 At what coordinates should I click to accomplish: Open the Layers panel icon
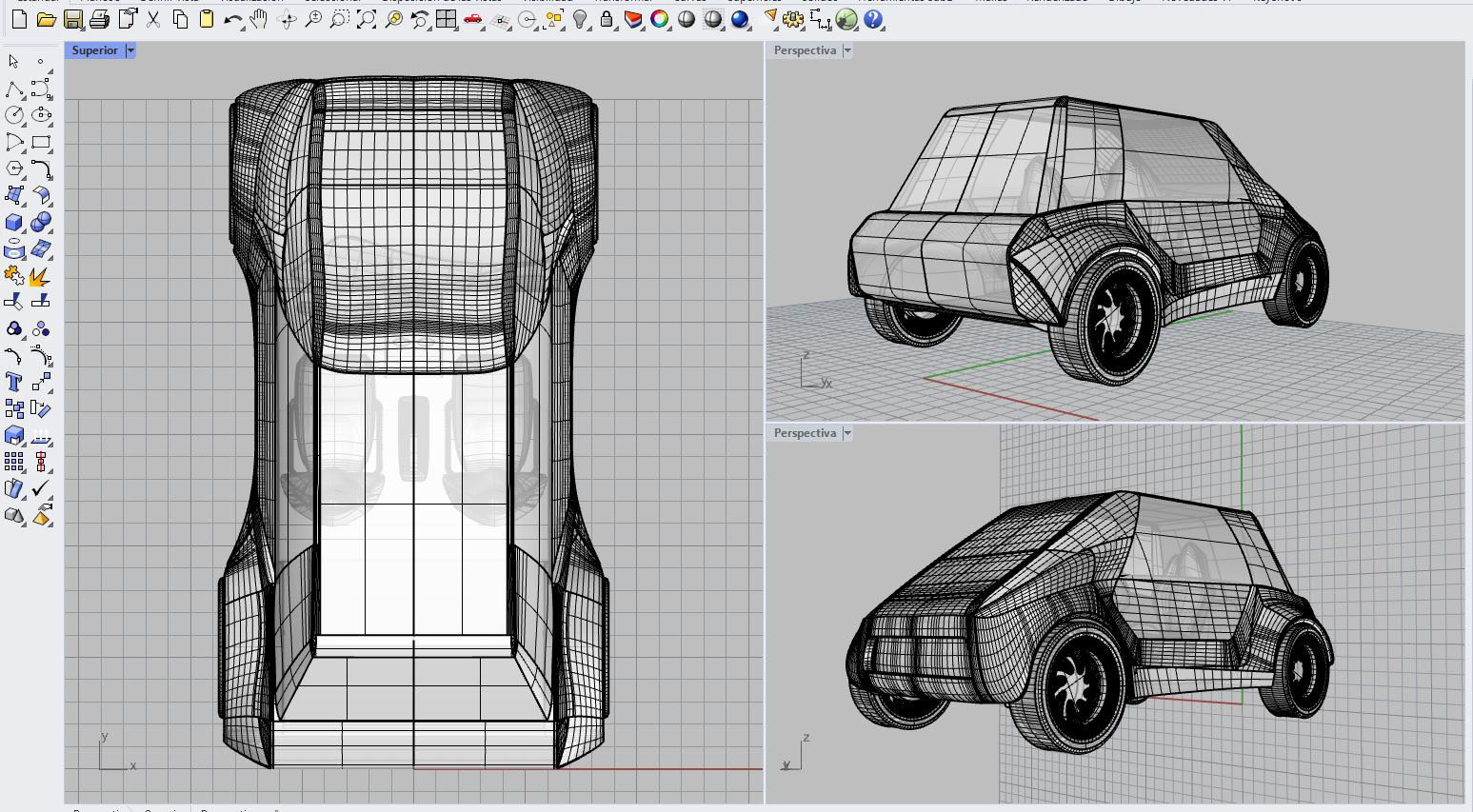[x=633, y=19]
